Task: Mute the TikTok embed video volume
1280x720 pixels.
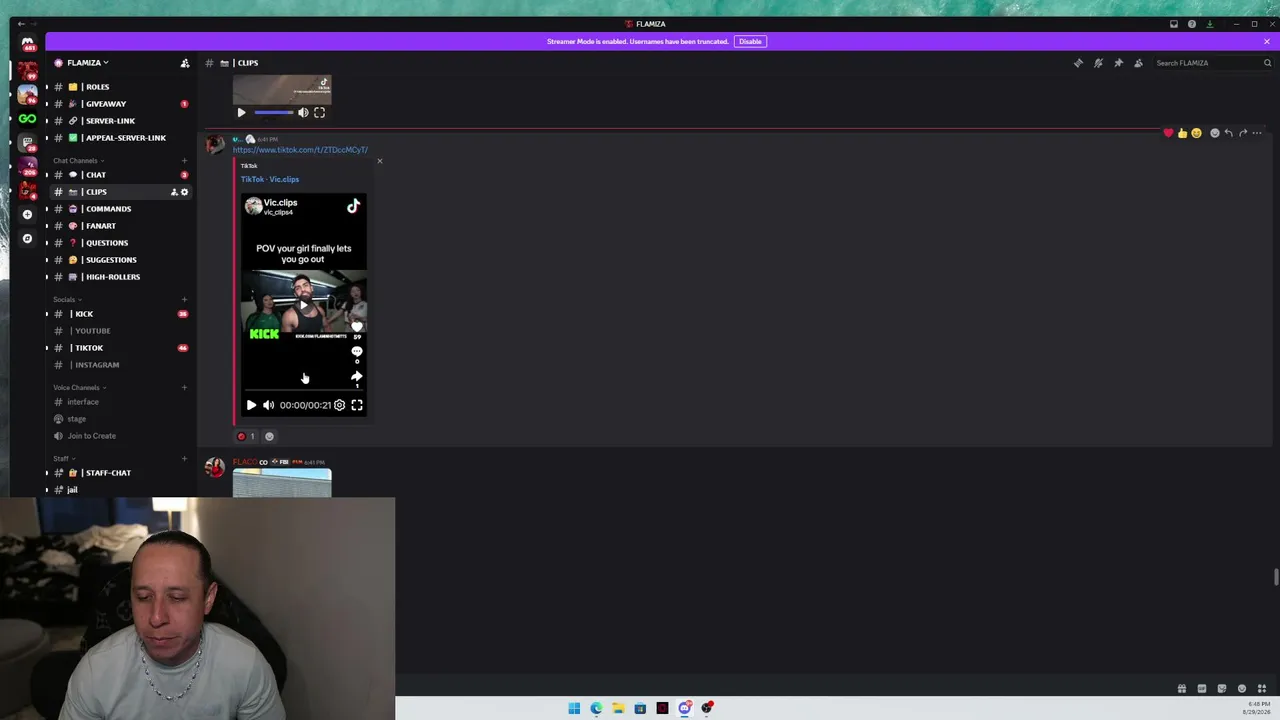Action: coord(268,405)
